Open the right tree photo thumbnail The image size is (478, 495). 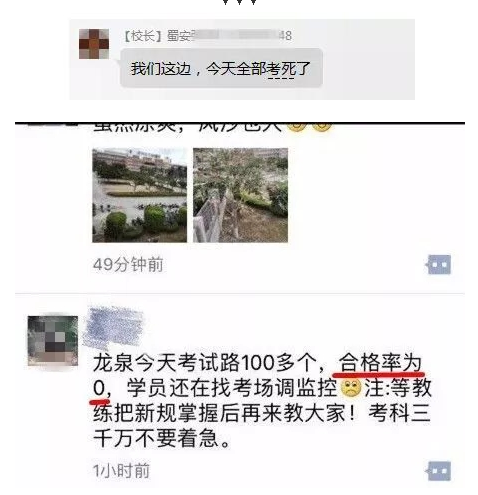click(x=240, y=195)
